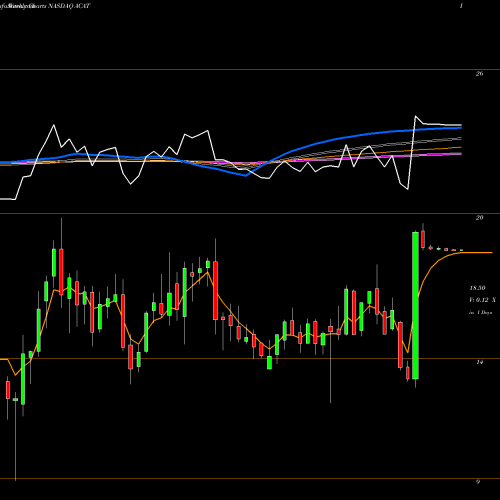
Task: Click the 'in 1 Days' text
Action: click(x=480, y=313)
